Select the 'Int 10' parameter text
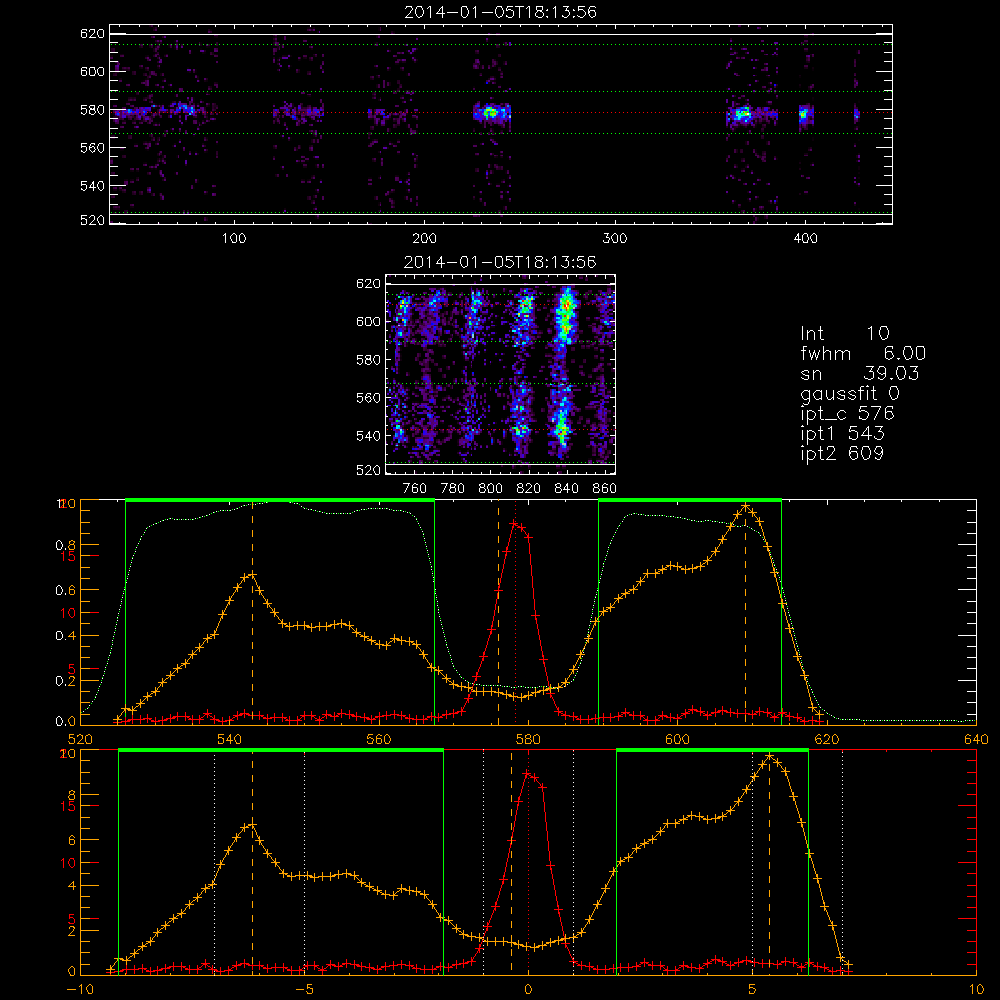This screenshot has height=1000, width=1000. [x=845, y=333]
